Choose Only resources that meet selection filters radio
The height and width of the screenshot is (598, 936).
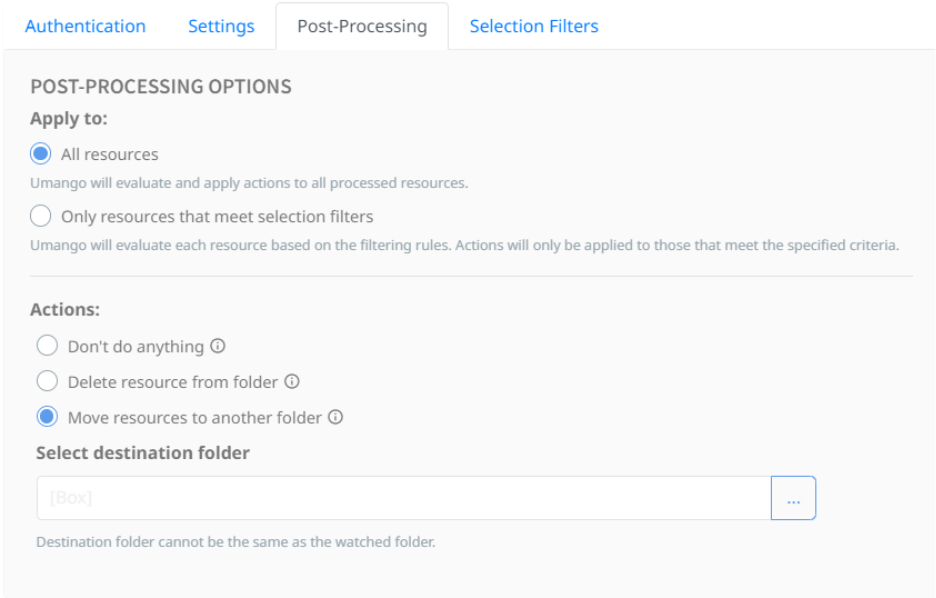pyautogui.click(x=41, y=215)
